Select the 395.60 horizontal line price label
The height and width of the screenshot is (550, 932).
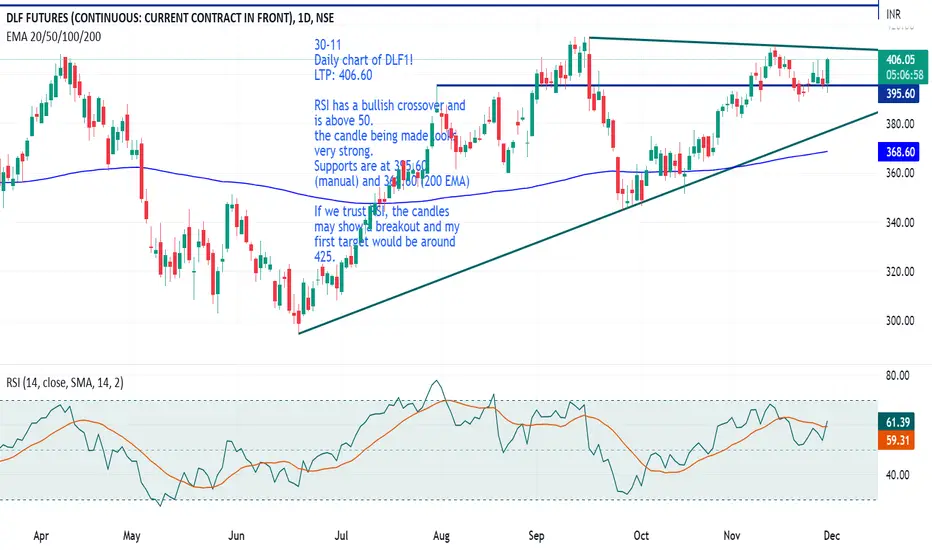[x=899, y=94]
